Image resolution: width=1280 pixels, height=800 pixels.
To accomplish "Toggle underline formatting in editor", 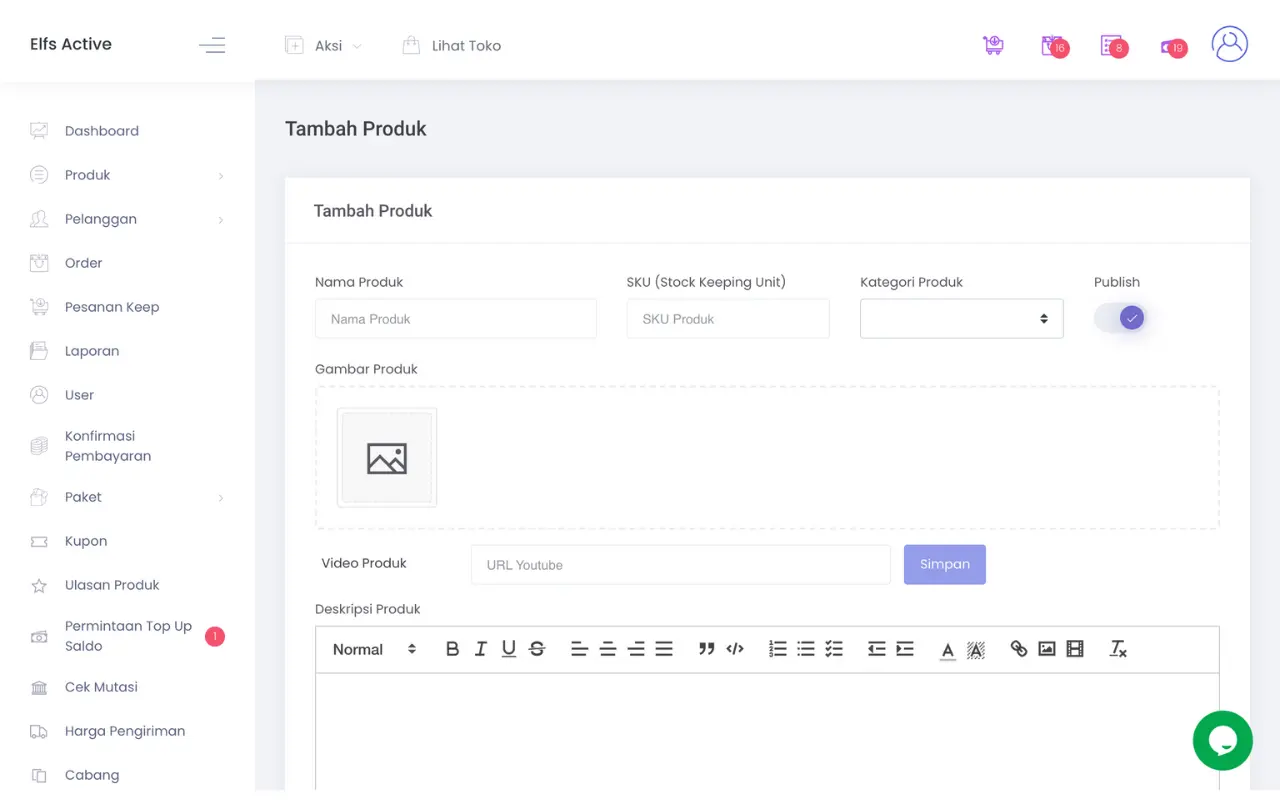I will 509,649.
